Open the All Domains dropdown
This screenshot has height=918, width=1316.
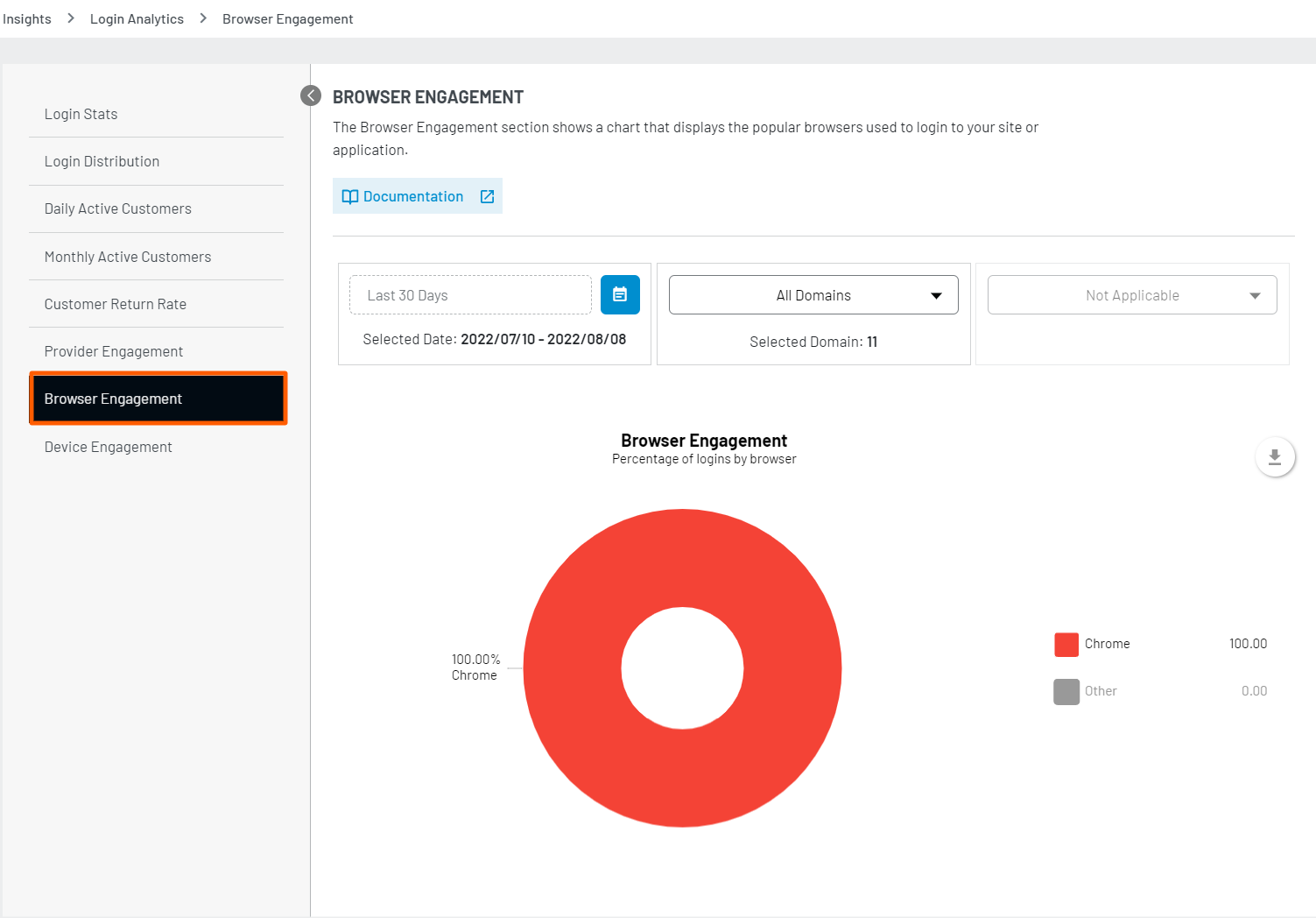coord(813,295)
